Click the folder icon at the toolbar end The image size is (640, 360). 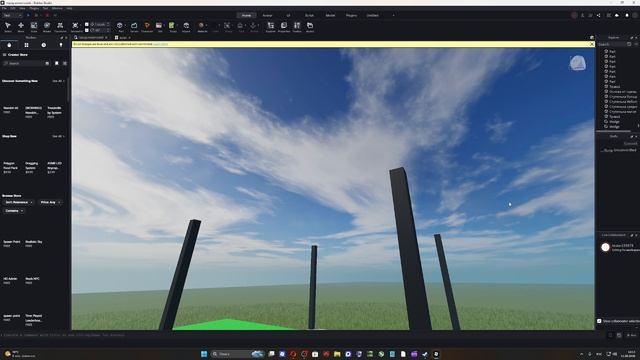[x=310, y=27]
